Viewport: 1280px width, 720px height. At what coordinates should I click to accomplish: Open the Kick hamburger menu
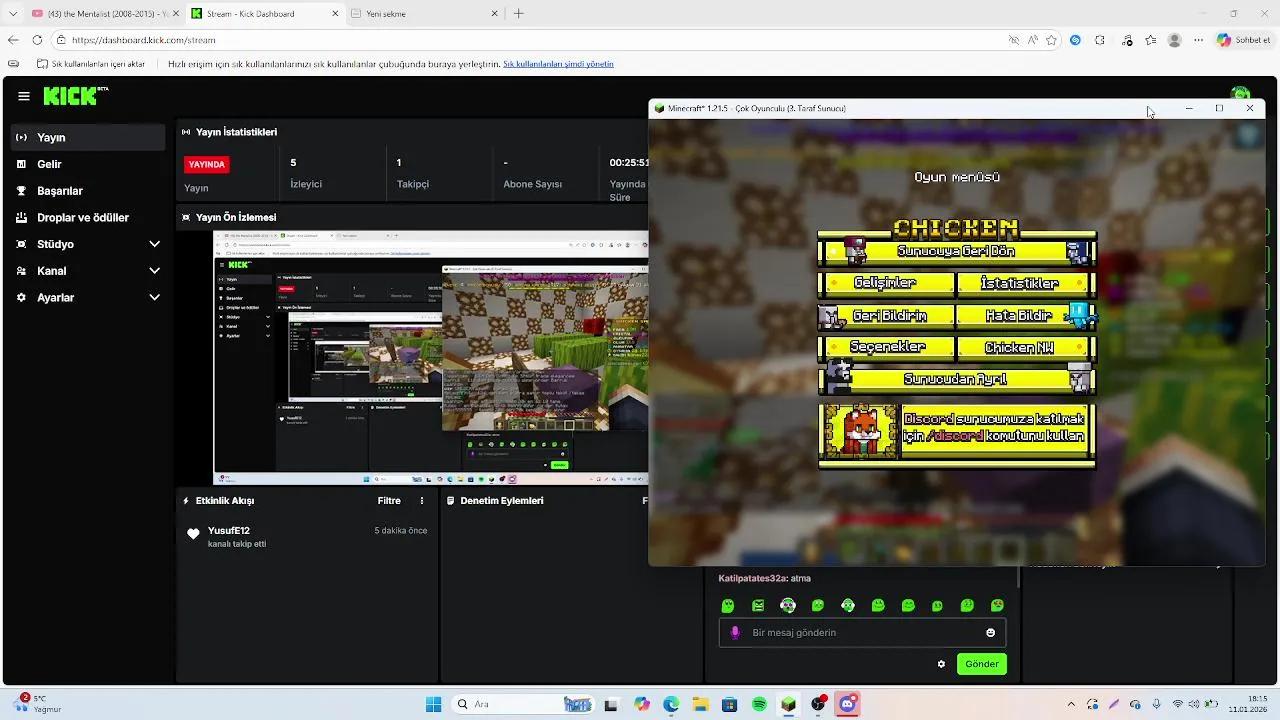click(x=24, y=96)
